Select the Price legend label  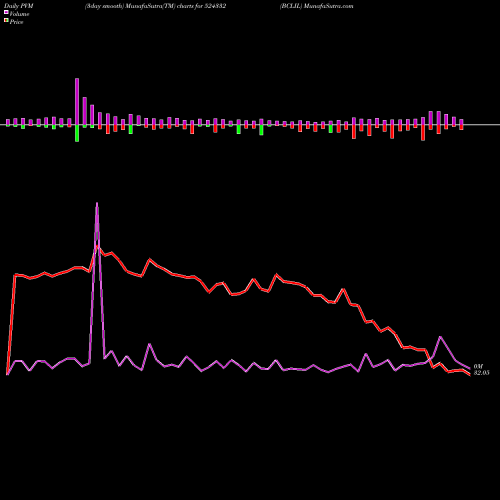(16, 22)
